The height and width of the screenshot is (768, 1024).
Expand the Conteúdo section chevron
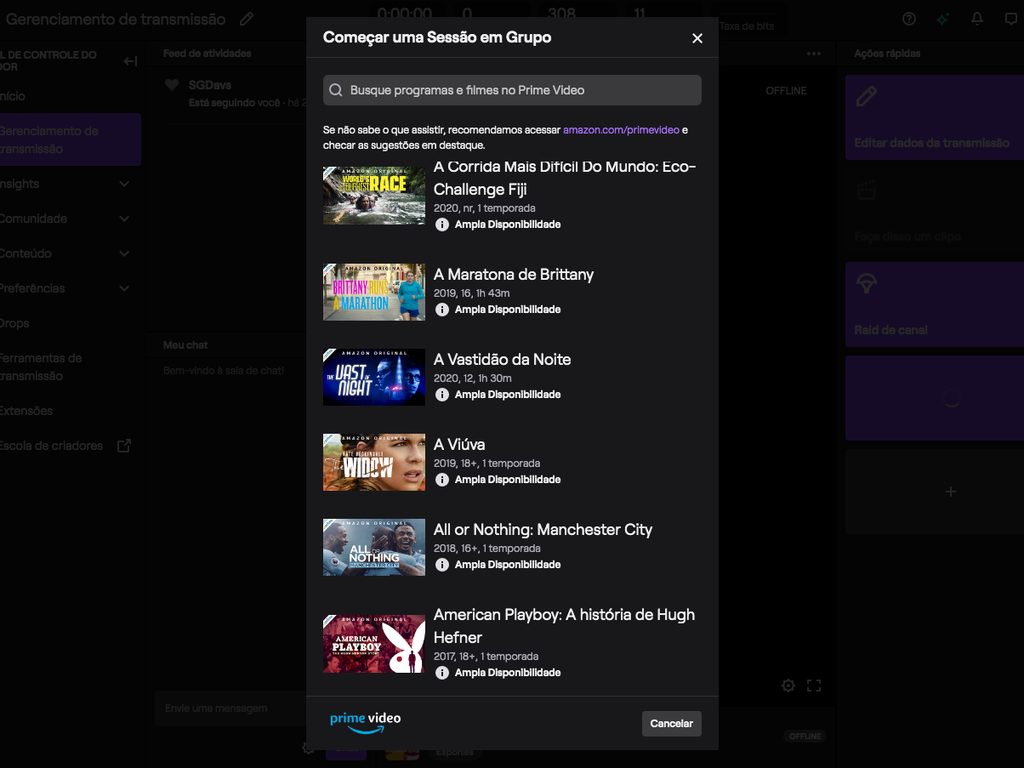124,253
